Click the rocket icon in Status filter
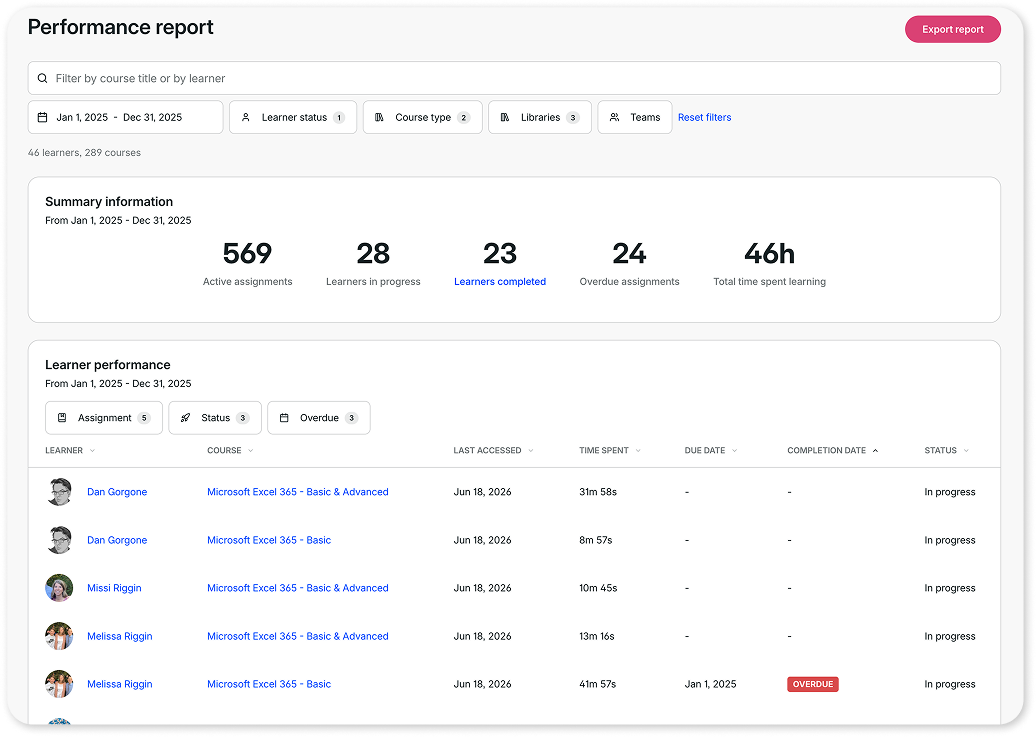 click(186, 418)
